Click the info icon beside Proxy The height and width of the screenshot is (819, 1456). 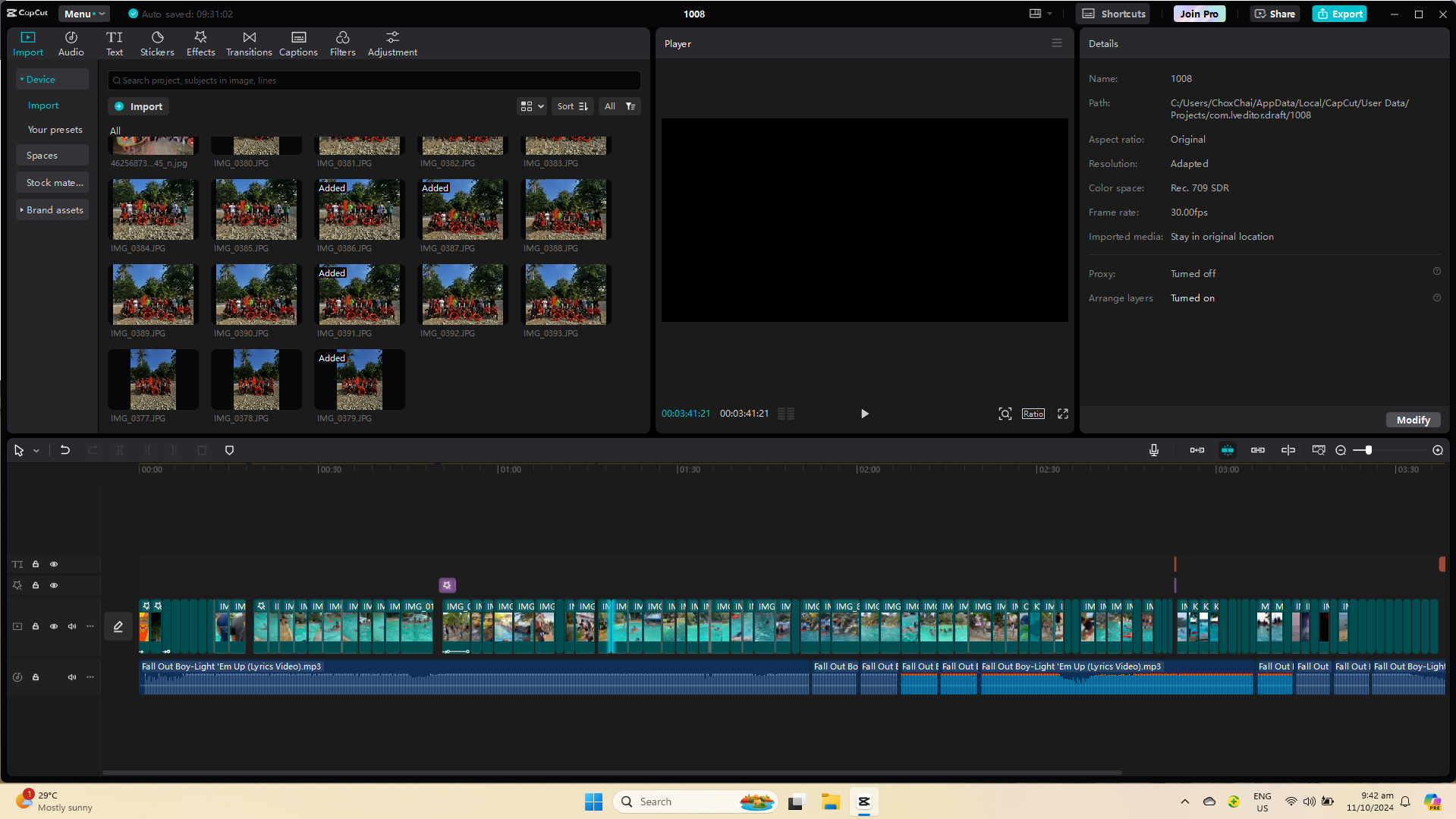pyautogui.click(x=1437, y=272)
